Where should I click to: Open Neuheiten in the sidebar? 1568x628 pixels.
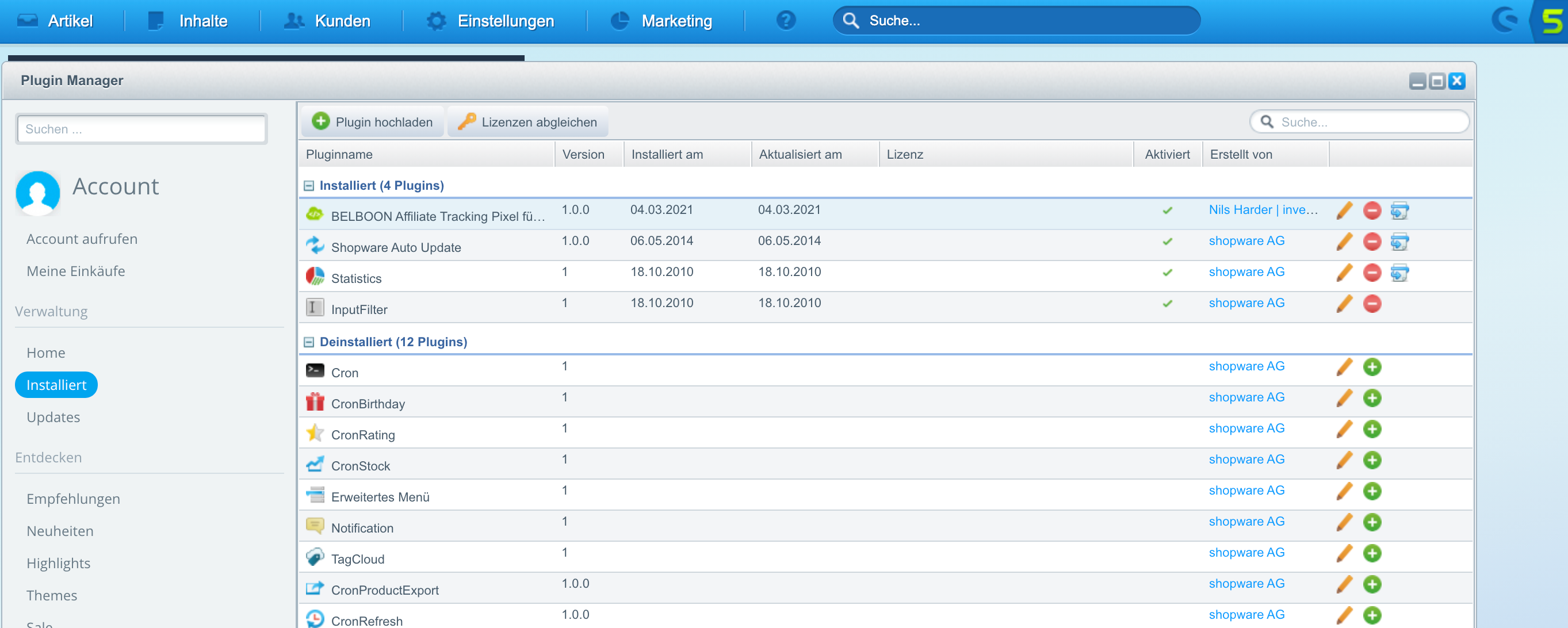point(60,531)
